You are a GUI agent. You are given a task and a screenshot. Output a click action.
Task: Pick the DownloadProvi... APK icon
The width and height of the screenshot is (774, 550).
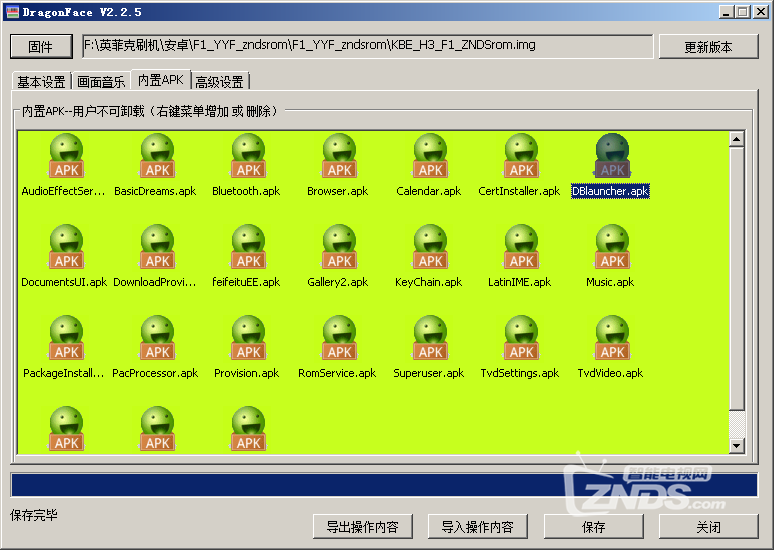[x=157, y=247]
